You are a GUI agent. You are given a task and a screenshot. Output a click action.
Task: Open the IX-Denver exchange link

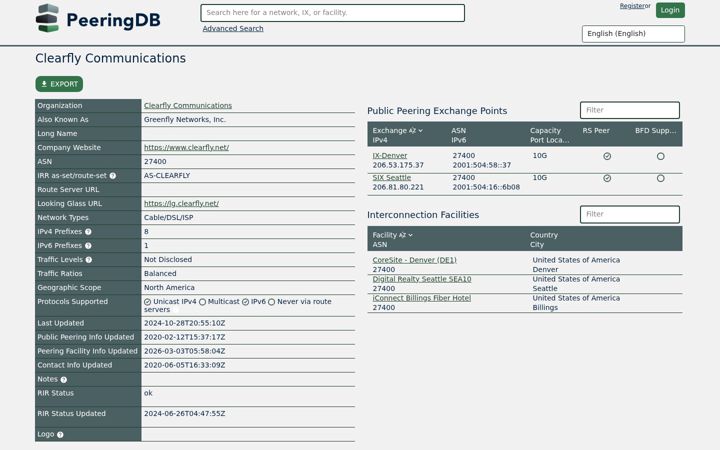tap(390, 156)
